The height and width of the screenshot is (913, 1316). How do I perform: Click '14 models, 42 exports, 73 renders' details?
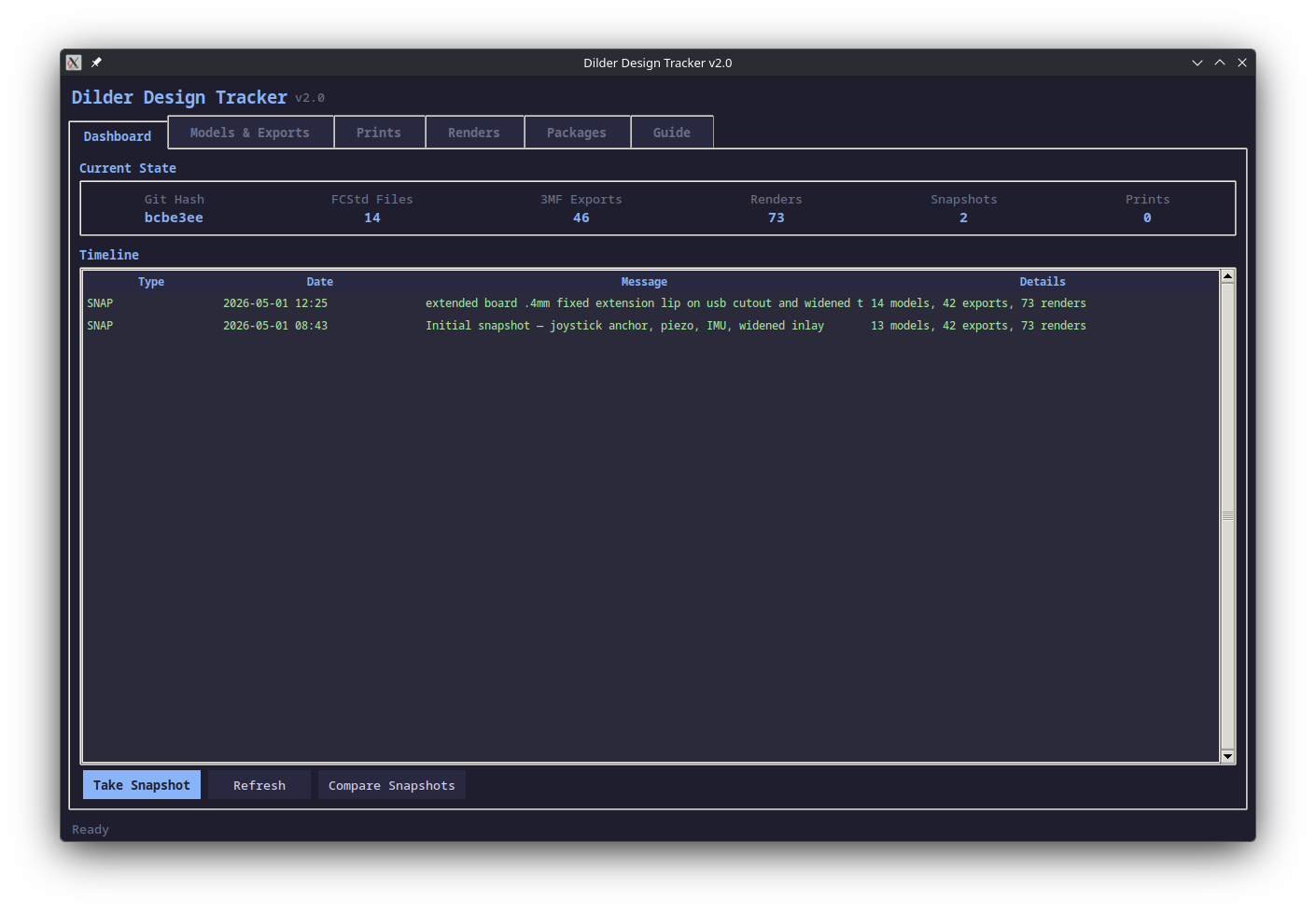(x=978, y=303)
